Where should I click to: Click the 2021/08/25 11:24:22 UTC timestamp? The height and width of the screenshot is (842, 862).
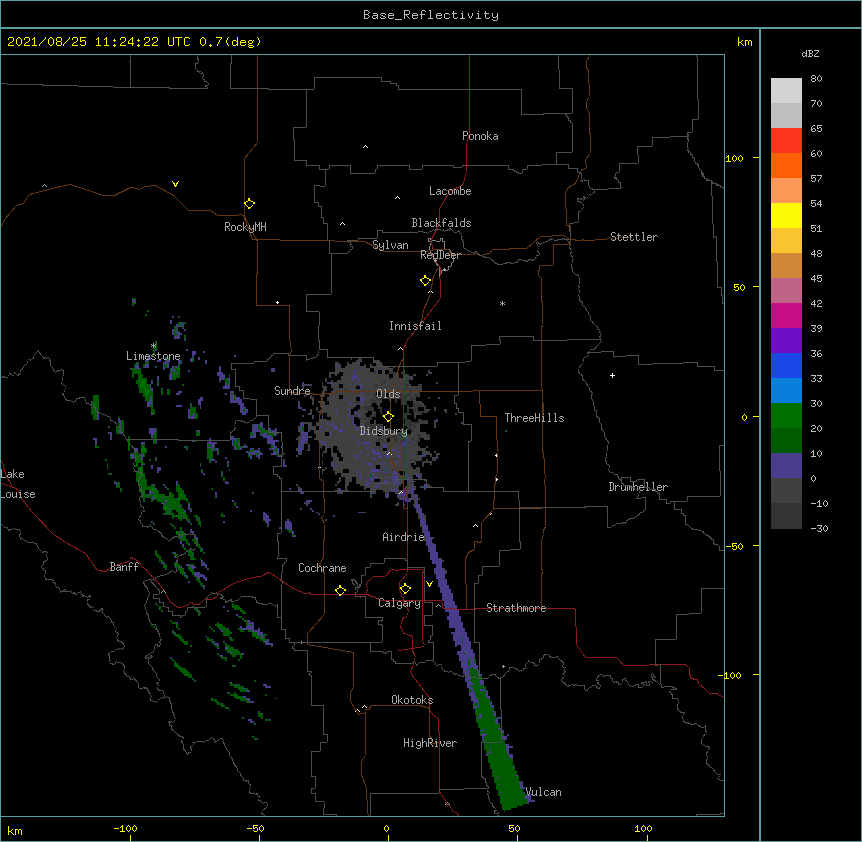(x=99, y=42)
